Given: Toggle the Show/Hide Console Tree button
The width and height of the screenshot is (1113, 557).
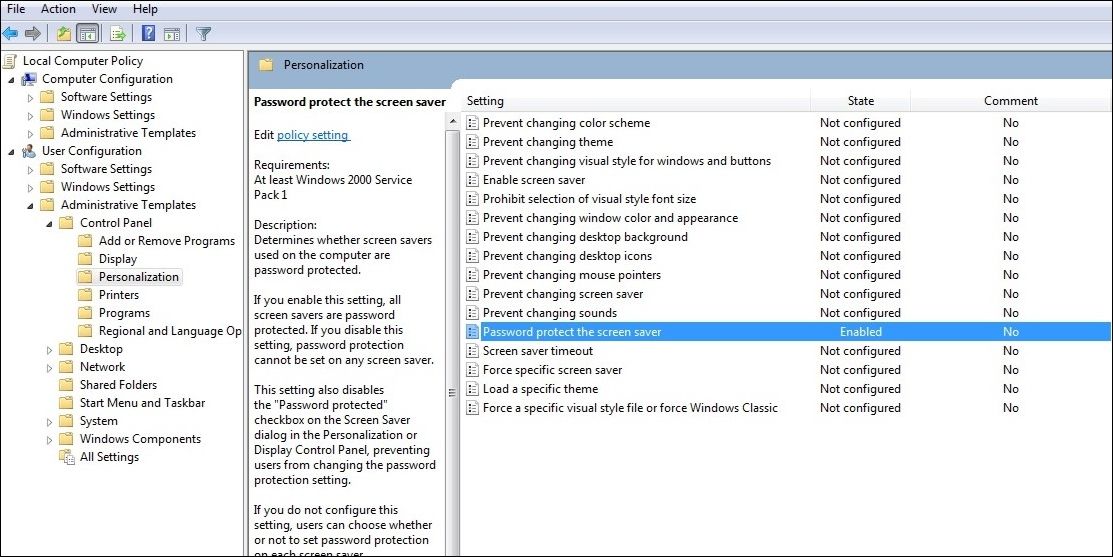Looking at the screenshot, I should pyautogui.click(x=87, y=34).
